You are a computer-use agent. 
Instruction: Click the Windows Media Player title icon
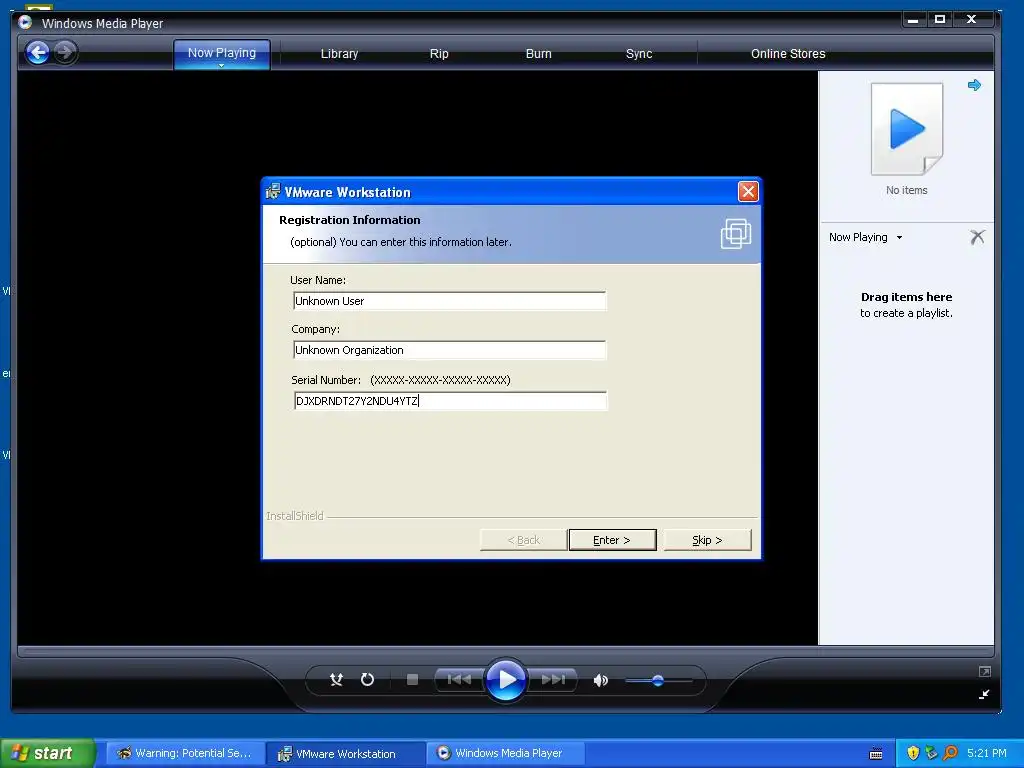tap(25, 22)
